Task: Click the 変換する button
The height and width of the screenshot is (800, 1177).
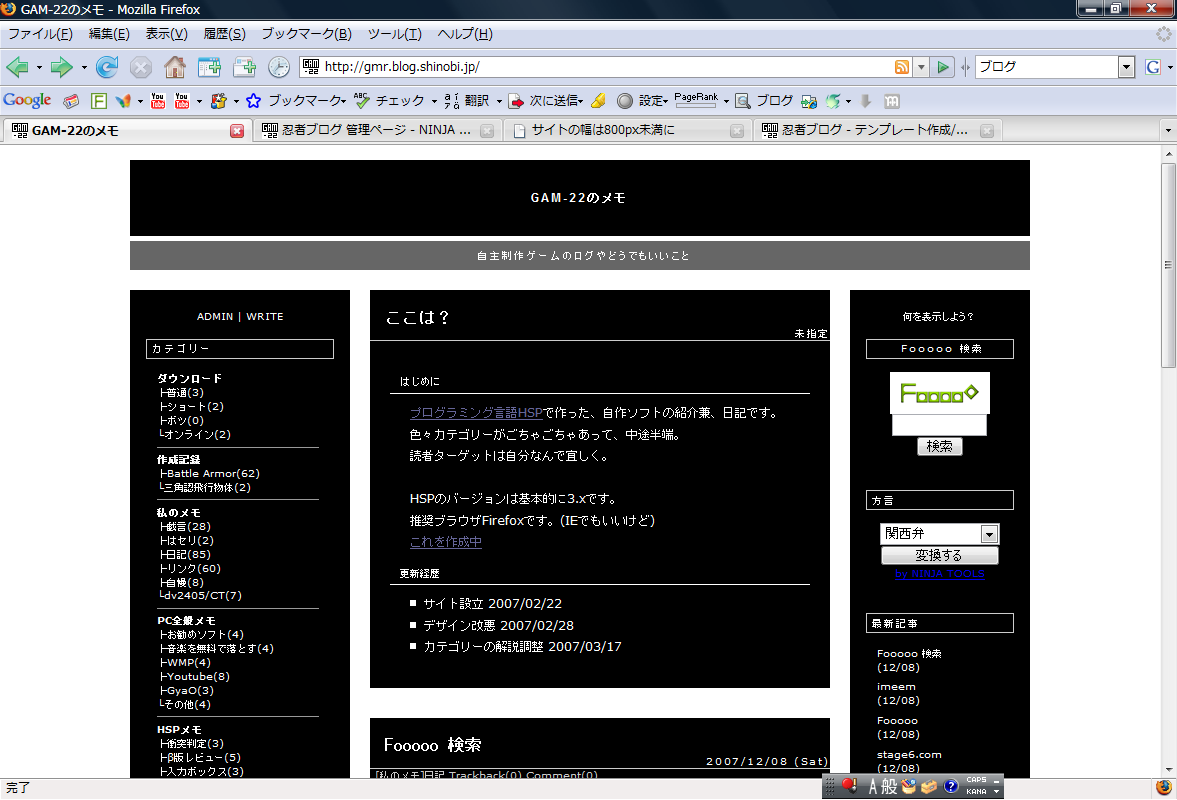Action: click(939, 555)
